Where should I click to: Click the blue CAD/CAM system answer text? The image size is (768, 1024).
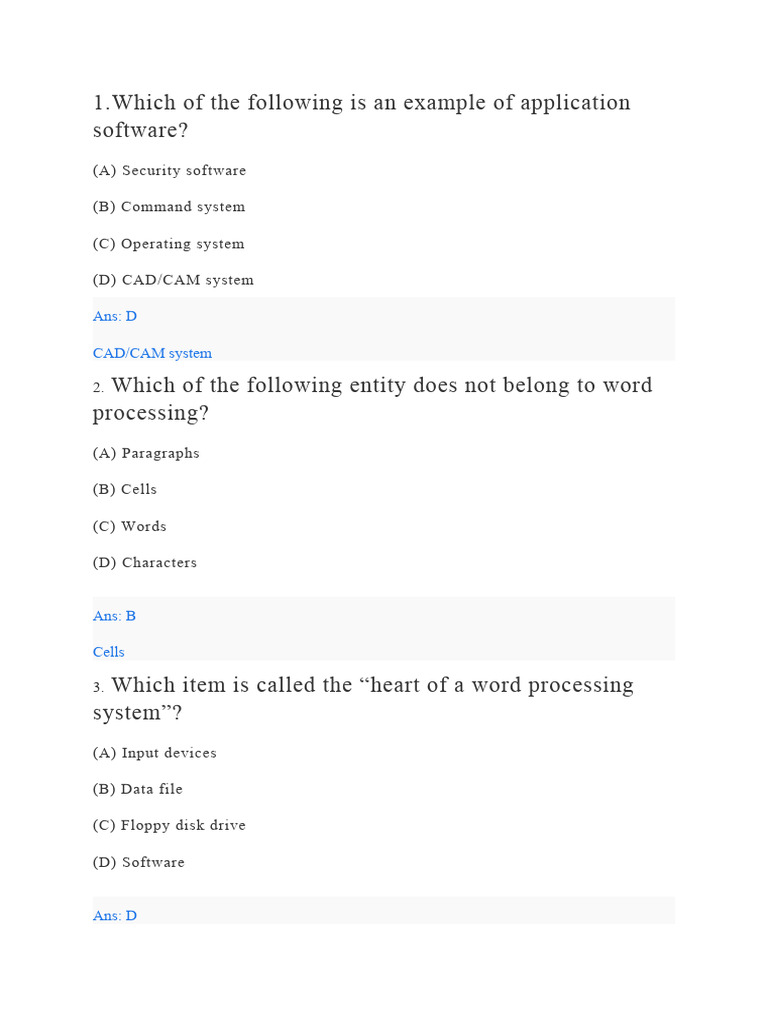pyautogui.click(x=152, y=353)
